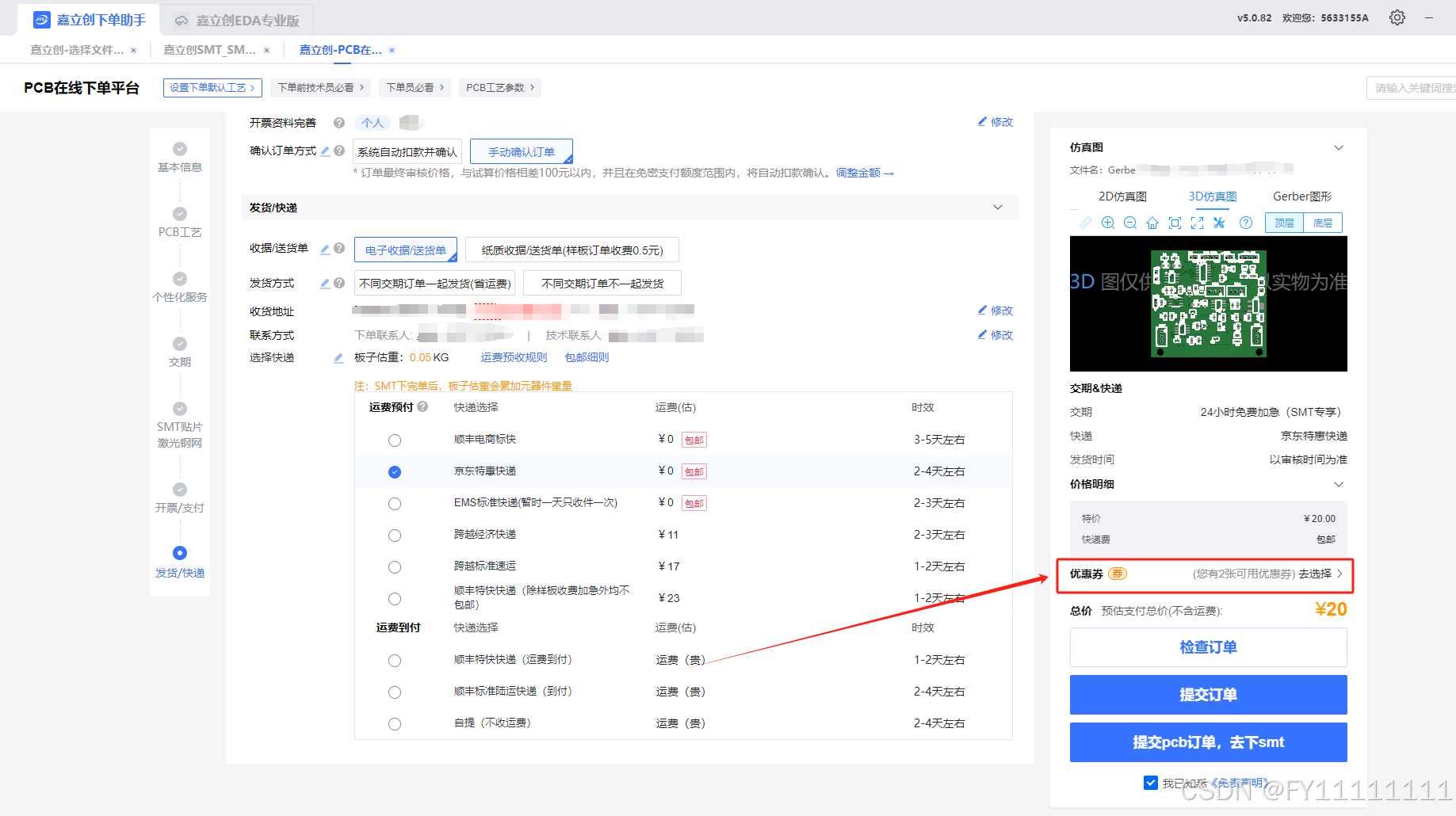This screenshot has height=816, width=1456.
Task: Open coupon selection via 去选择
Action: tap(1320, 574)
